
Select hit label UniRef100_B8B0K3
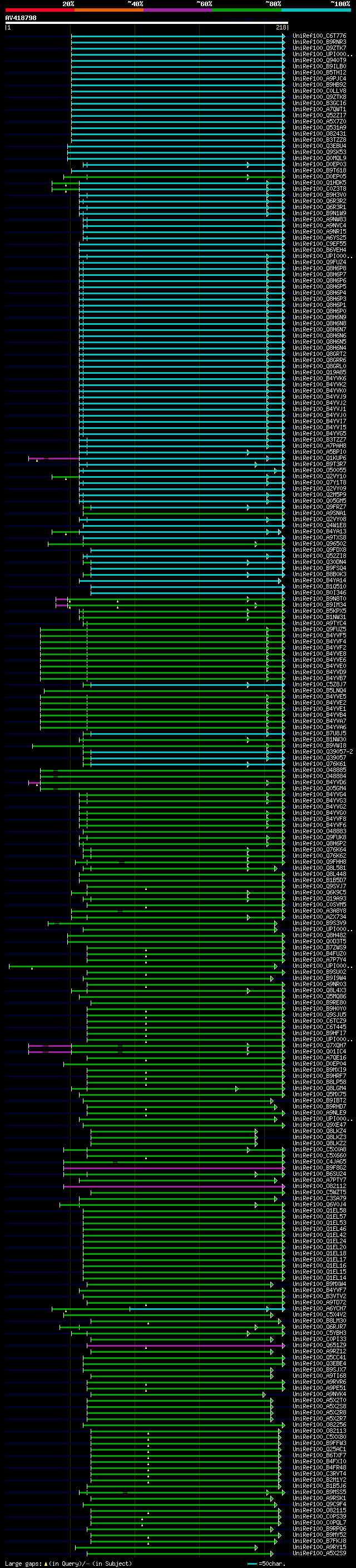(x=319, y=574)
